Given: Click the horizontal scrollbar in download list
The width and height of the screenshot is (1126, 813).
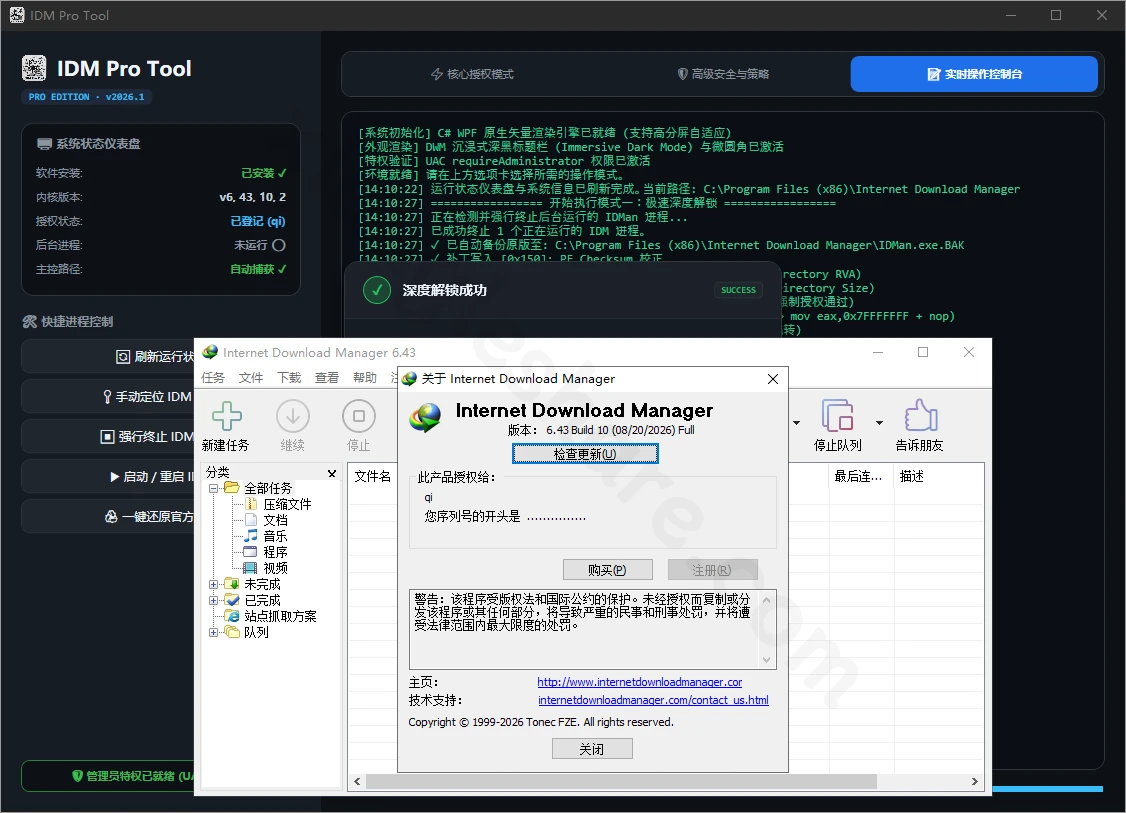Looking at the screenshot, I should [621, 781].
